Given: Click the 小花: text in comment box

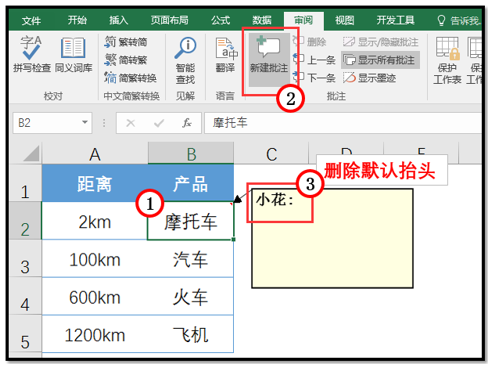Looking at the screenshot, I should coord(275,200).
